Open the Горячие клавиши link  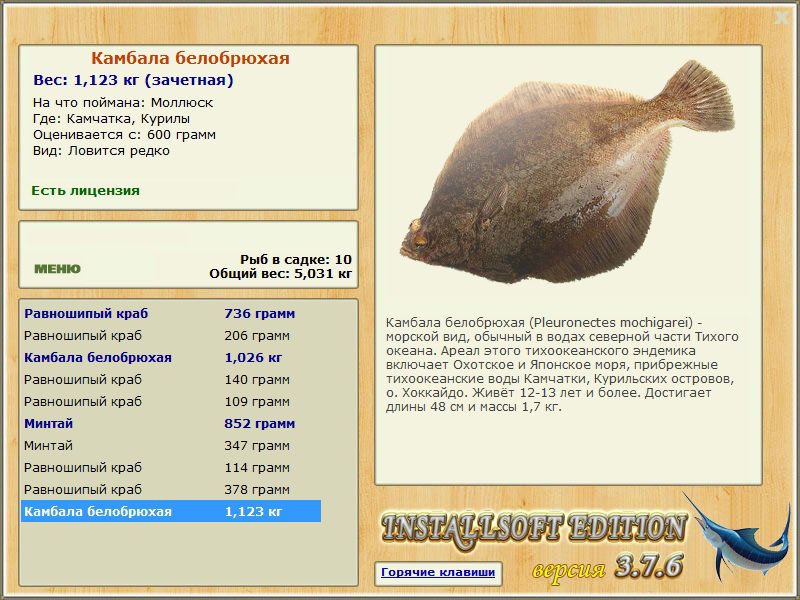click(x=438, y=573)
